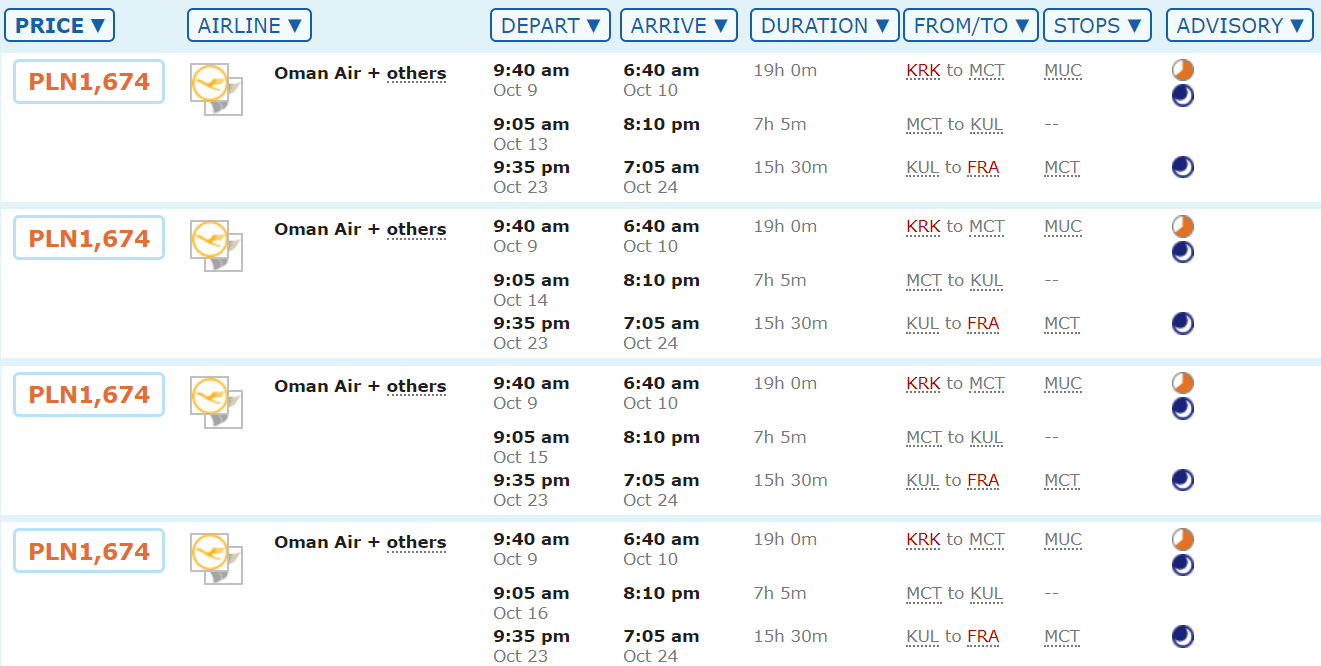This screenshot has height=666, width=1321.
Task: Select the first PLN1,674 price button
Action: coord(89,82)
